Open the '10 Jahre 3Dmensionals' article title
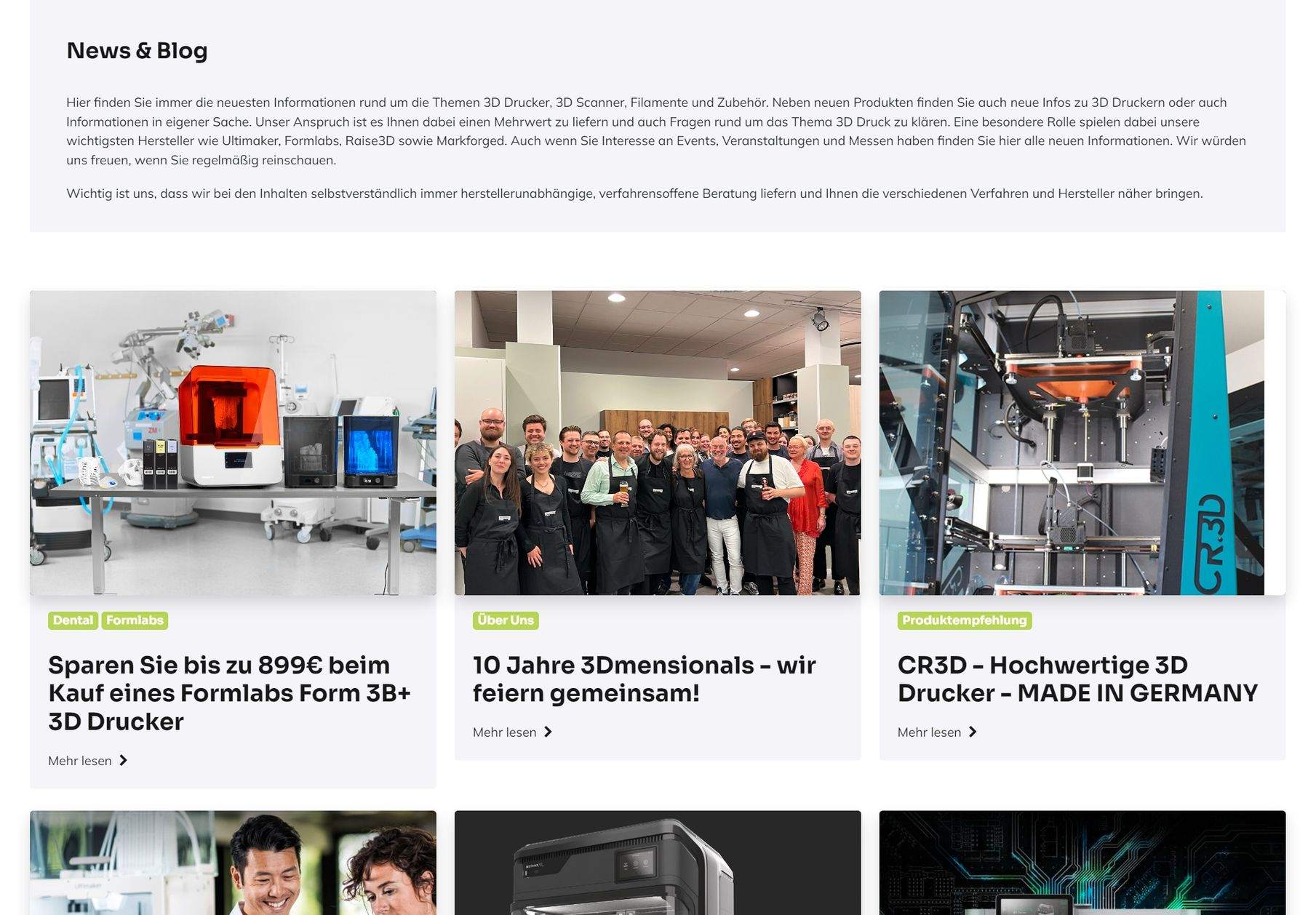 644,679
